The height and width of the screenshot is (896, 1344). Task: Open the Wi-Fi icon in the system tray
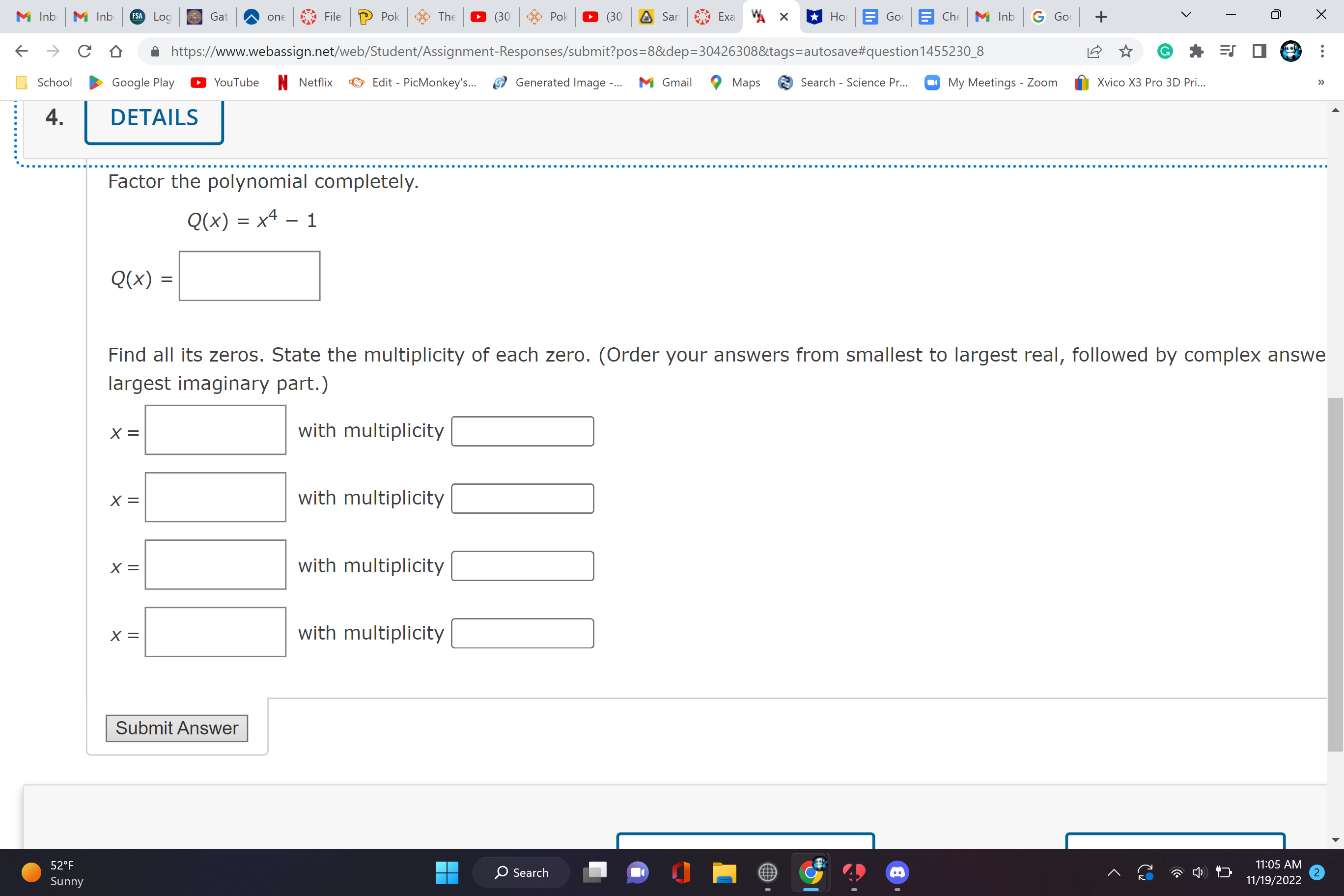pos(1176,872)
